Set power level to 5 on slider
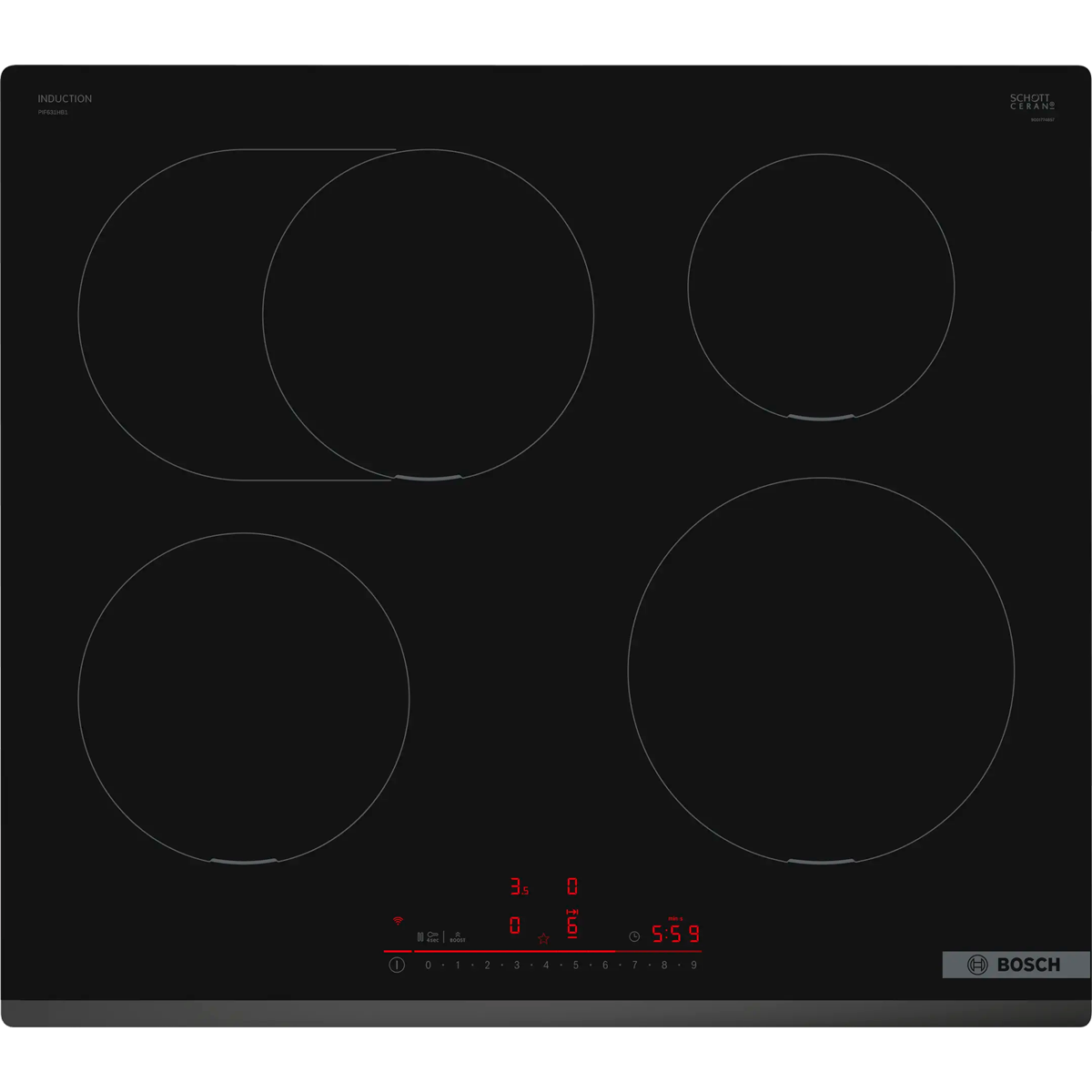 (x=575, y=965)
